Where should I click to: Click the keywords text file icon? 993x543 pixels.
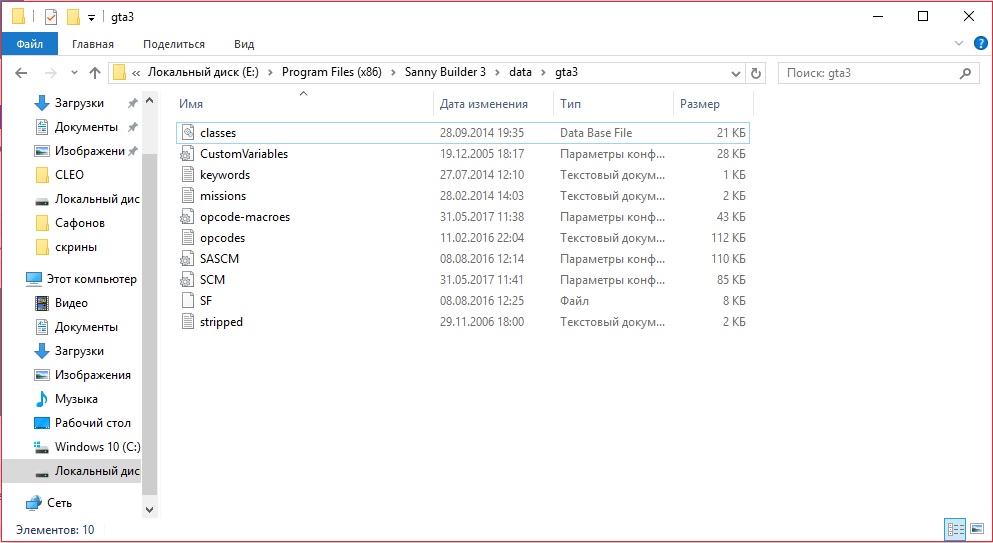pyautogui.click(x=187, y=174)
